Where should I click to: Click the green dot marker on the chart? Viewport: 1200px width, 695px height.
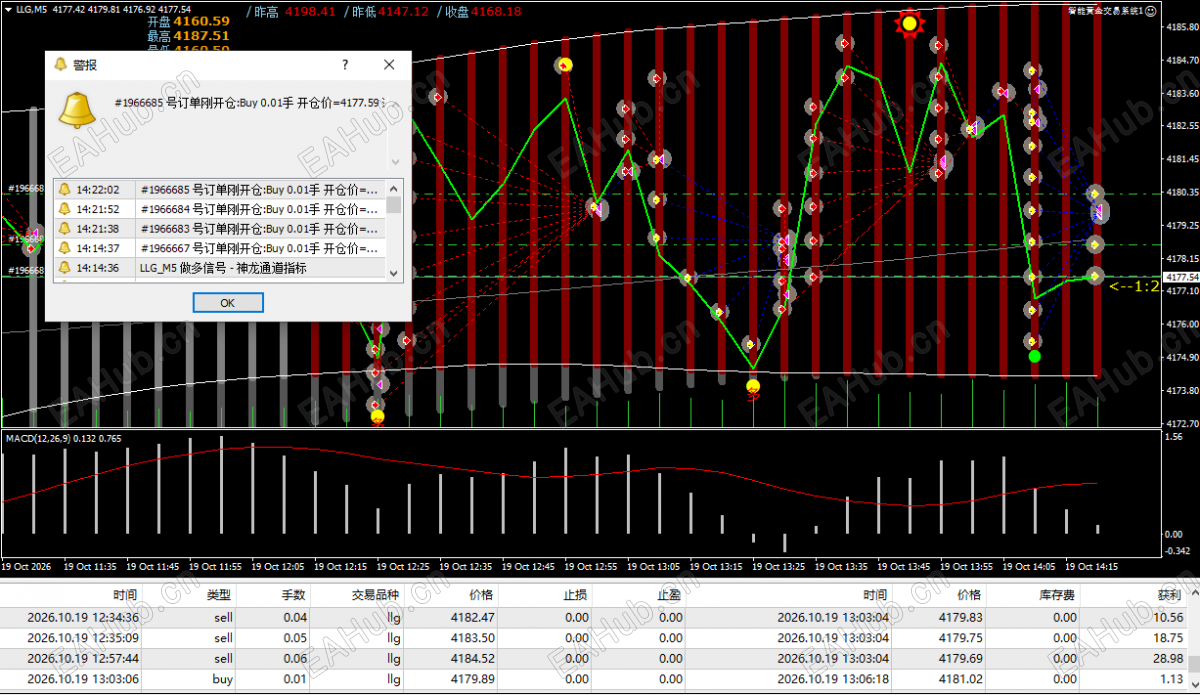click(1034, 356)
